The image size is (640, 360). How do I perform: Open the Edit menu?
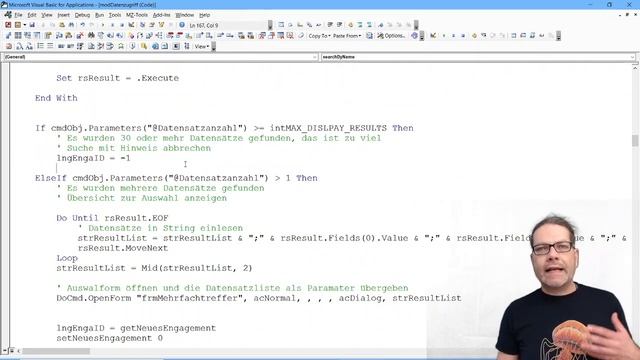coord(32,15)
